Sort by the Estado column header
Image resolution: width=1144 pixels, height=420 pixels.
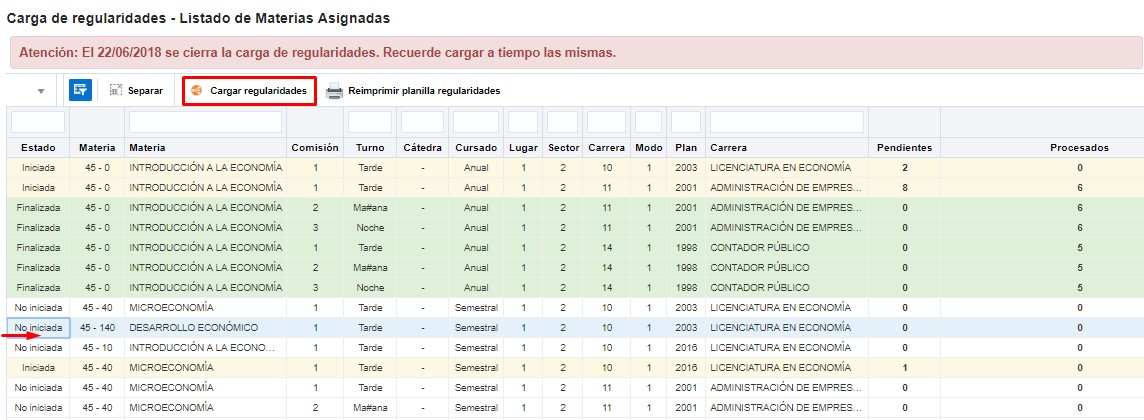click(38, 147)
